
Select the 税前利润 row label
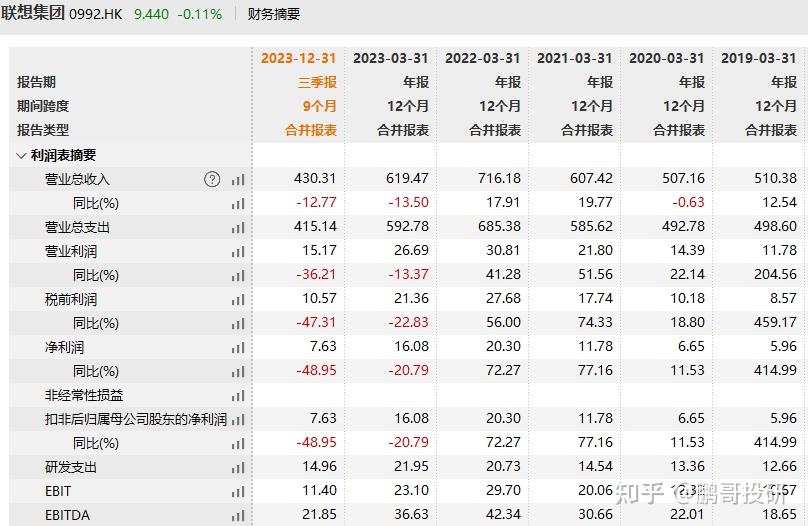(x=71, y=299)
